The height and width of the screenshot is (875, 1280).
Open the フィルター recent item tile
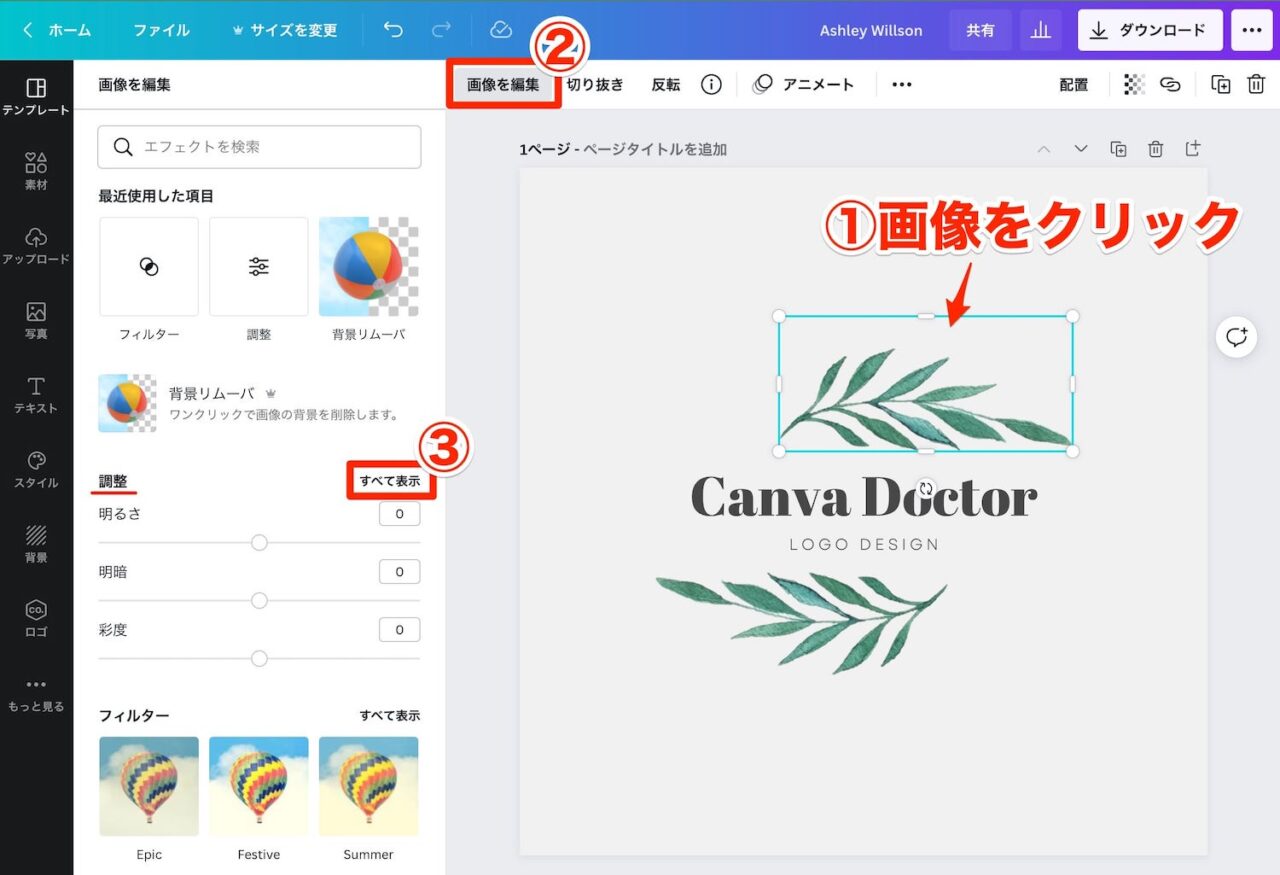tap(149, 267)
